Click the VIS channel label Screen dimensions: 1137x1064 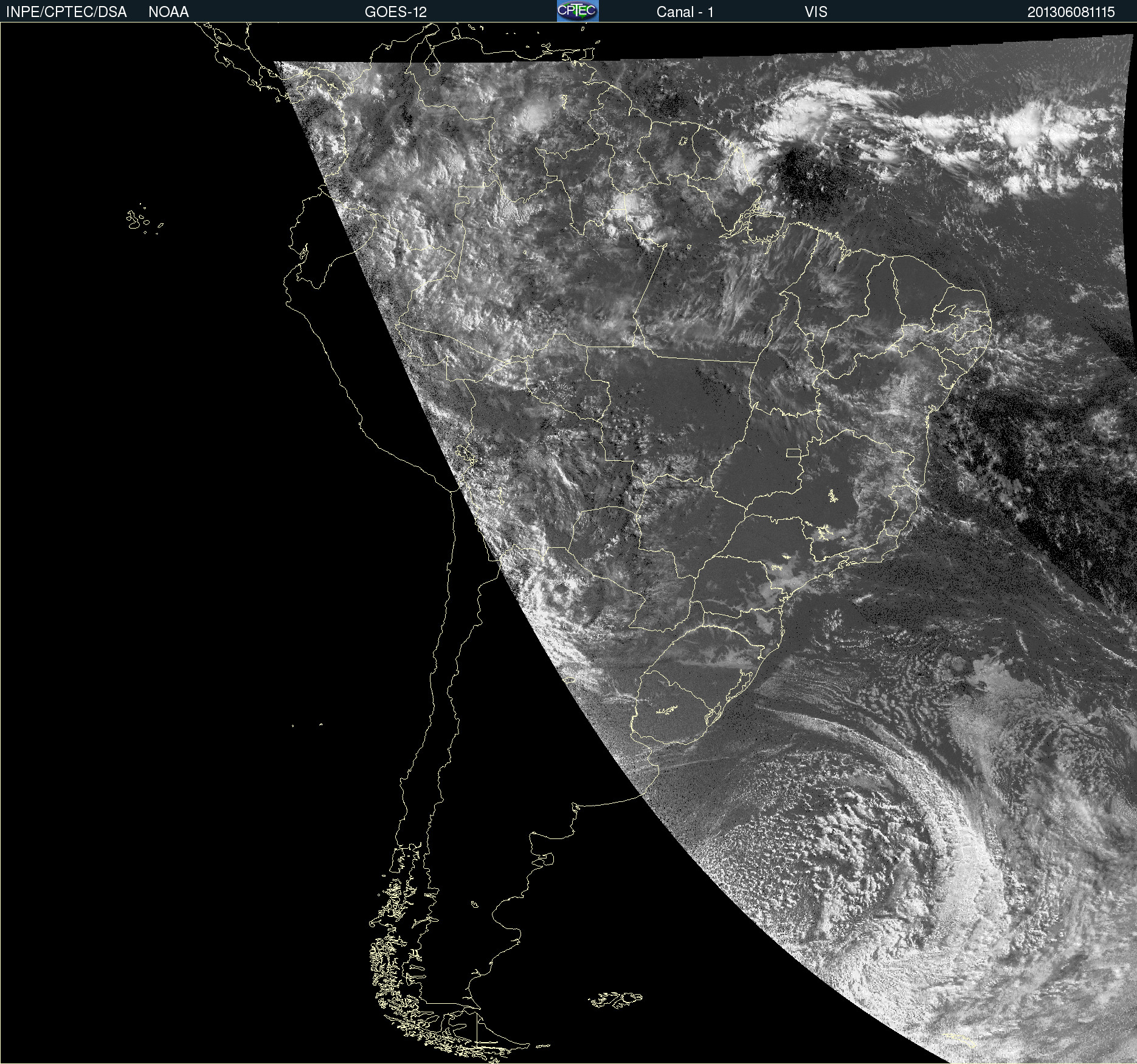[x=815, y=12]
